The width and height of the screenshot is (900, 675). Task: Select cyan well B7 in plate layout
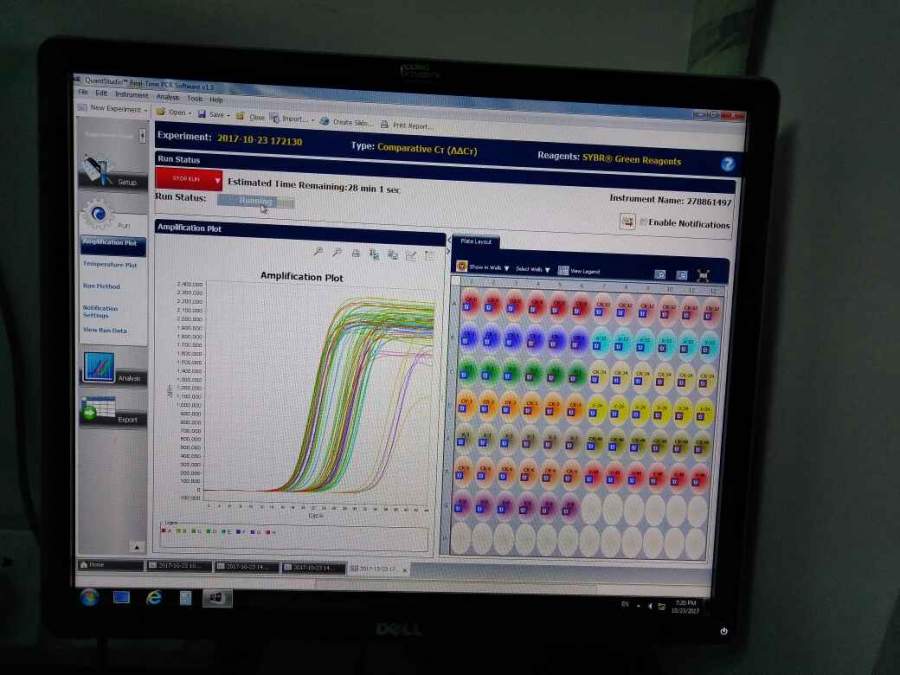tap(600, 342)
